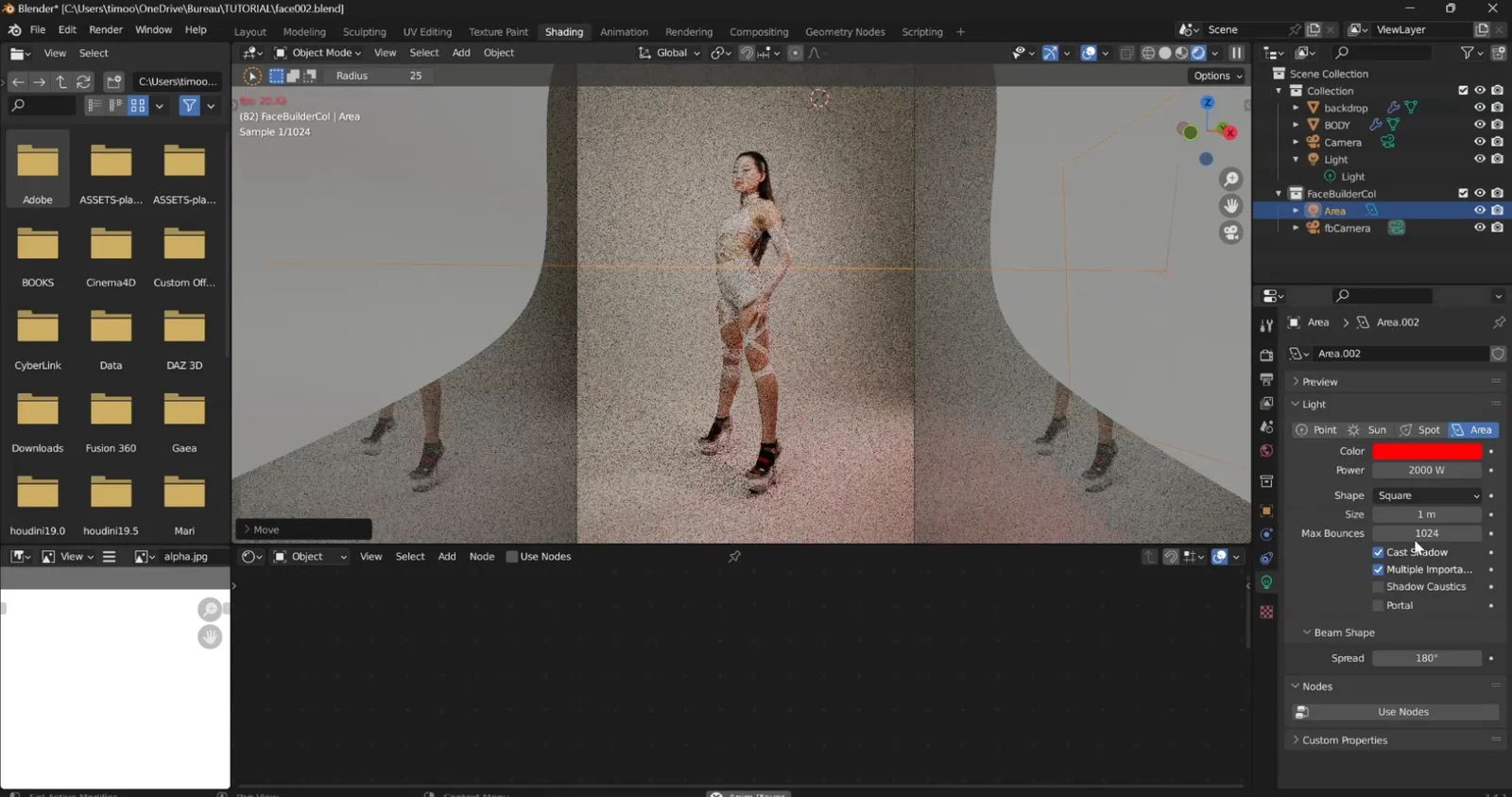The image size is (1512, 797).
Task: Open the World properties tab icon
Action: point(1266,451)
